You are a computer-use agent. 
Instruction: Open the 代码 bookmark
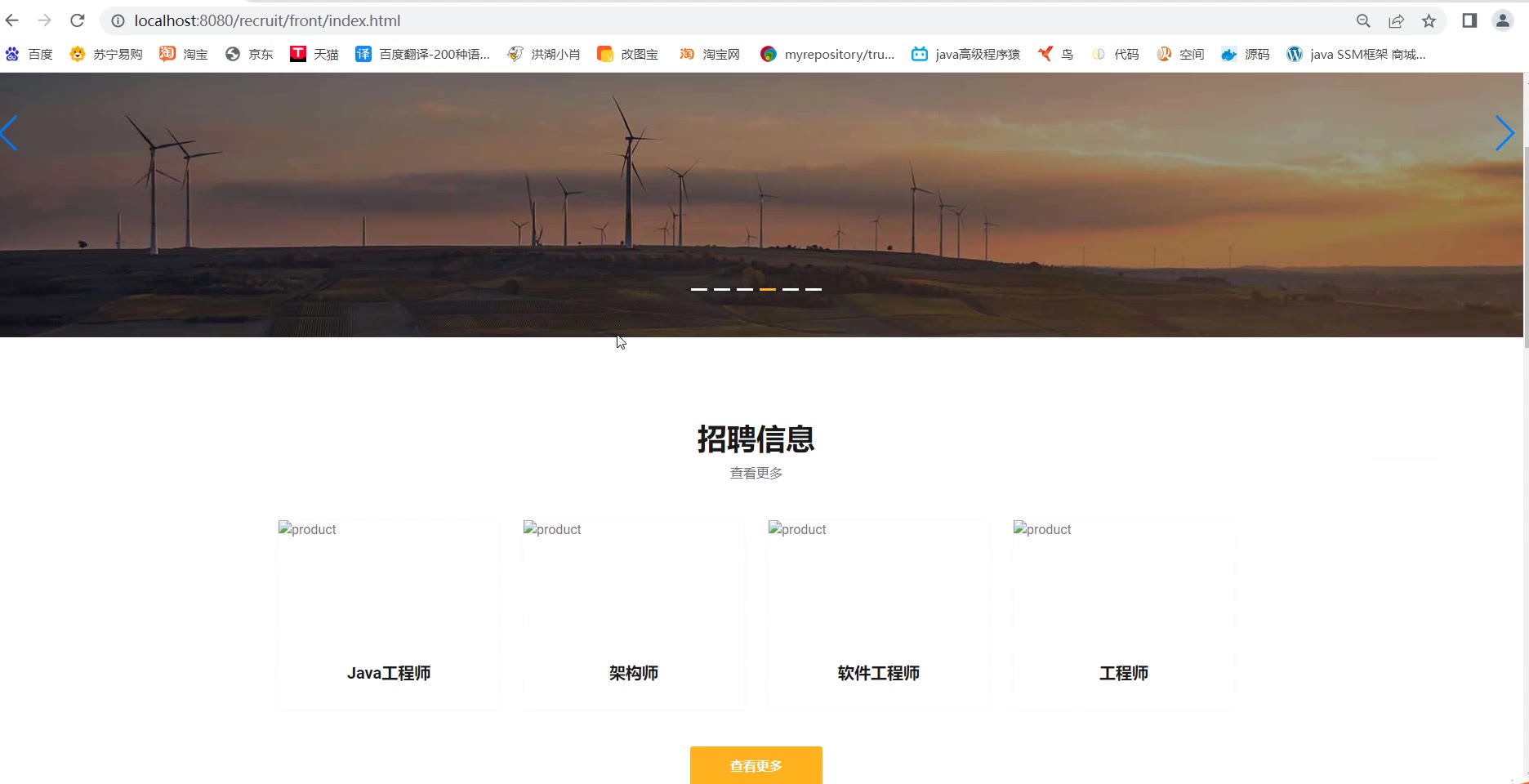1115,54
